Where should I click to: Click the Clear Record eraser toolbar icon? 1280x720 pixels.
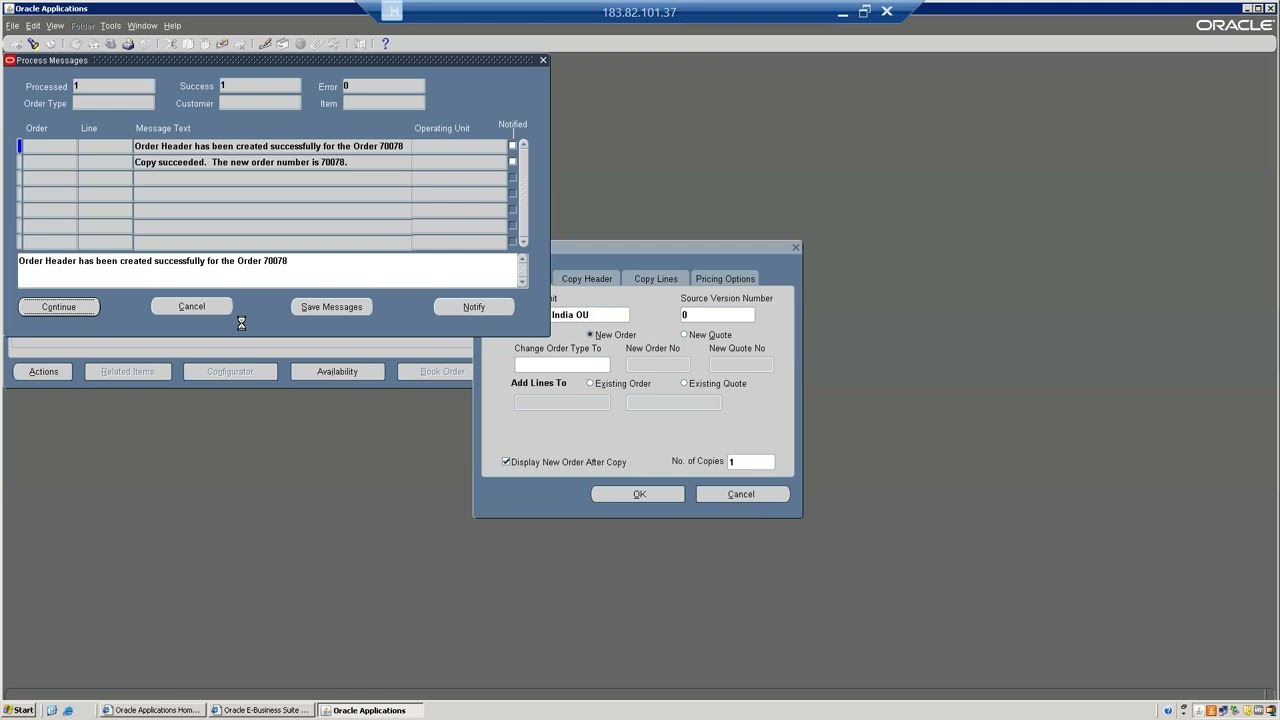222,44
